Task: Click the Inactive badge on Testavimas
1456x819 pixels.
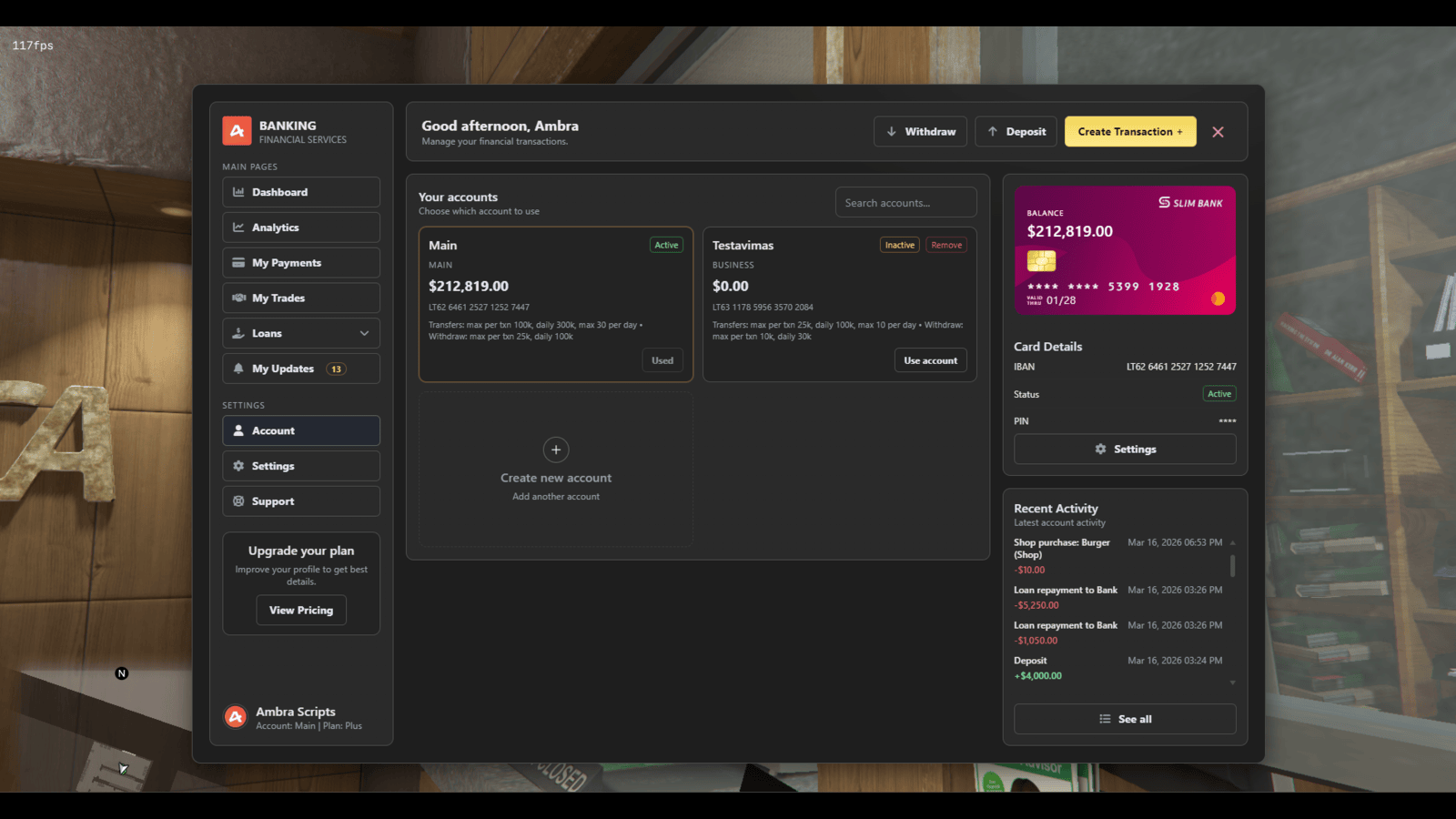Action: pyautogui.click(x=899, y=244)
